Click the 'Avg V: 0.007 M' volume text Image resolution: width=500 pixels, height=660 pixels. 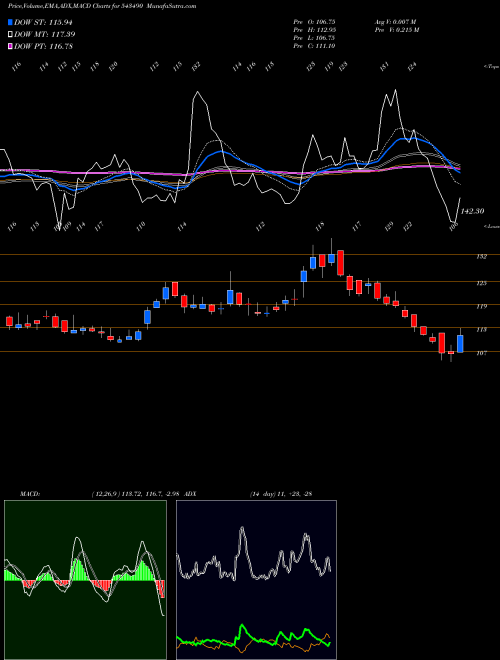[x=395, y=22]
